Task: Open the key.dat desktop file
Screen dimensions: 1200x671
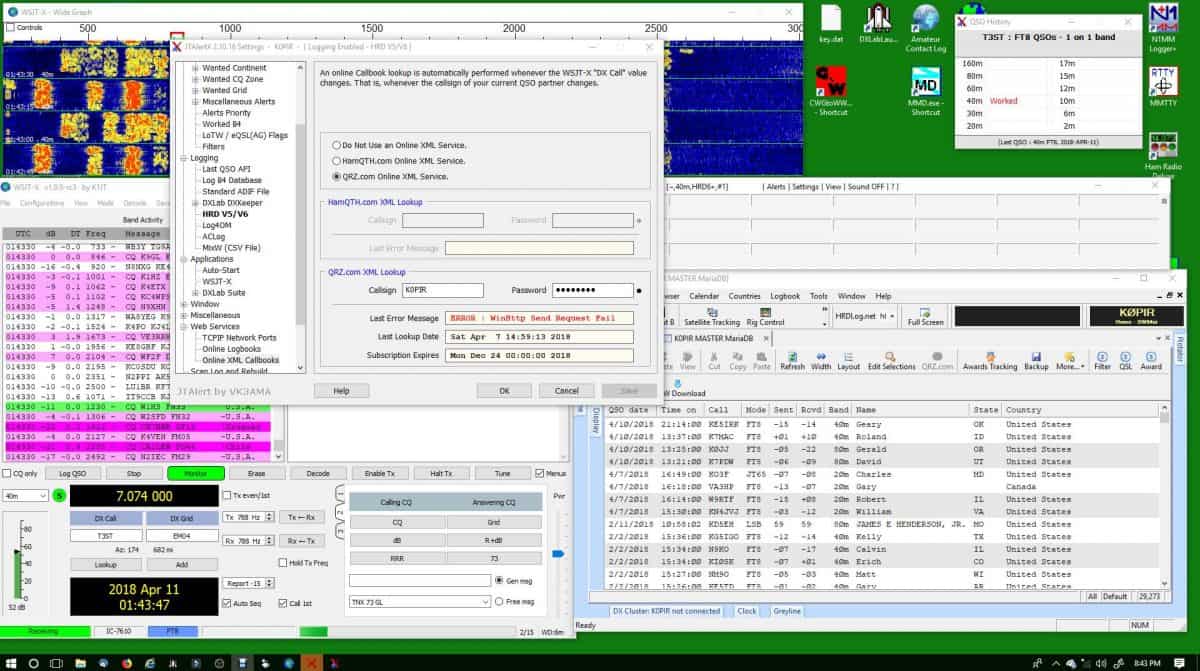Action: pos(831,24)
